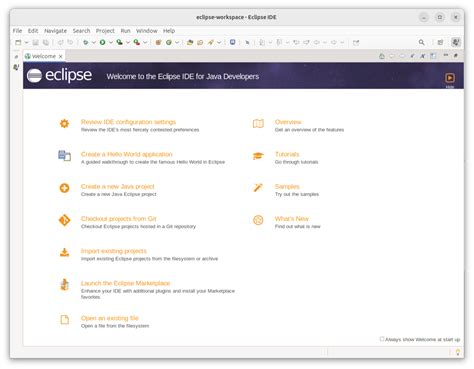Screen dimensions: 474x369
Task: Open the File menu
Action: [17, 31]
